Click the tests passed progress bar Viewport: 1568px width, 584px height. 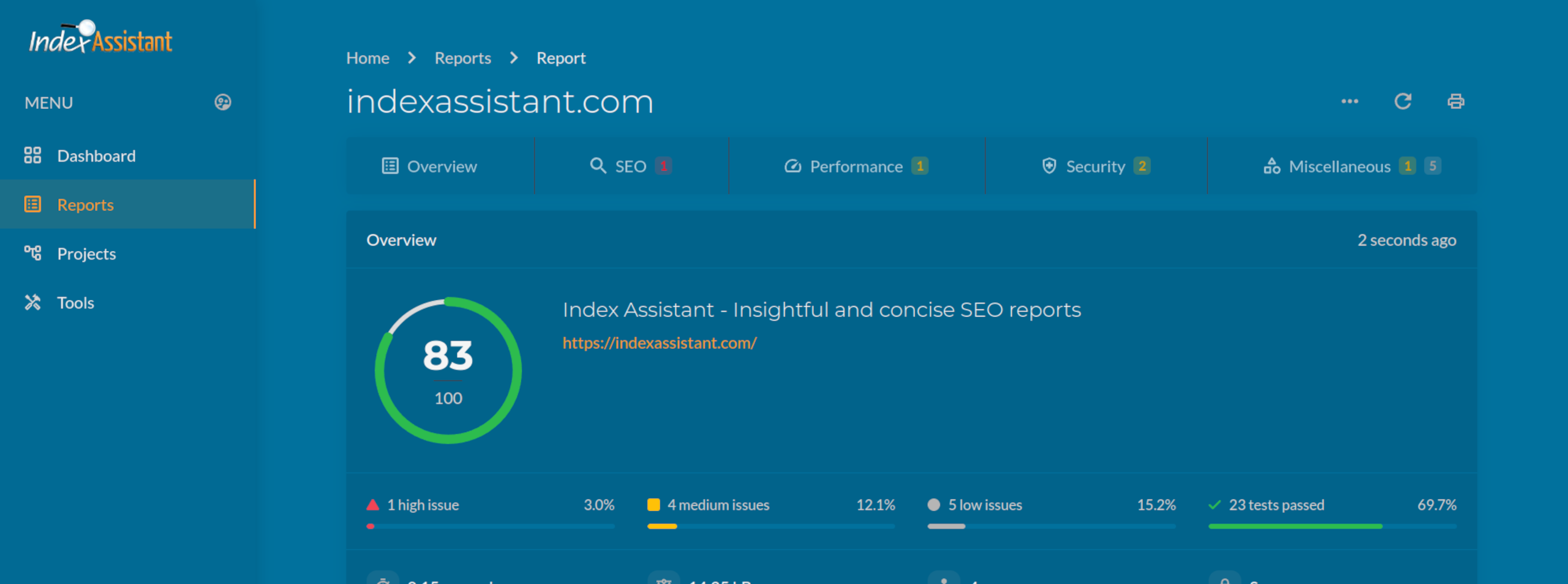click(x=1332, y=526)
